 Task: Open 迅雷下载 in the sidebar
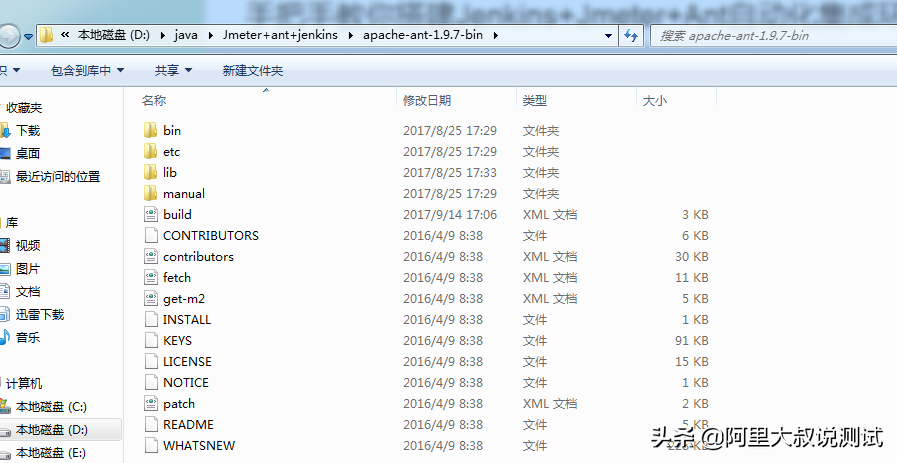click(40, 314)
